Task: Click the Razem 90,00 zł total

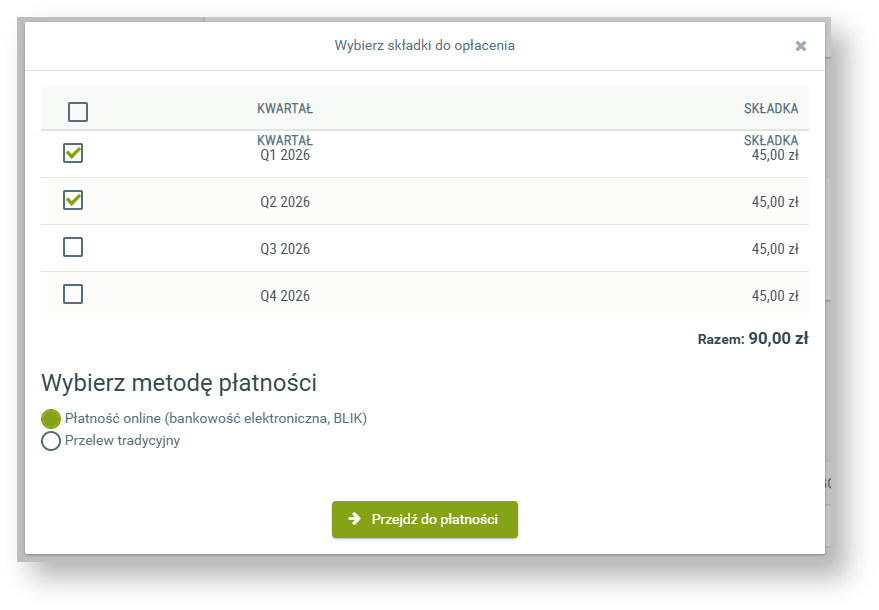Action: pyautogui.click(x=752, y=339)
